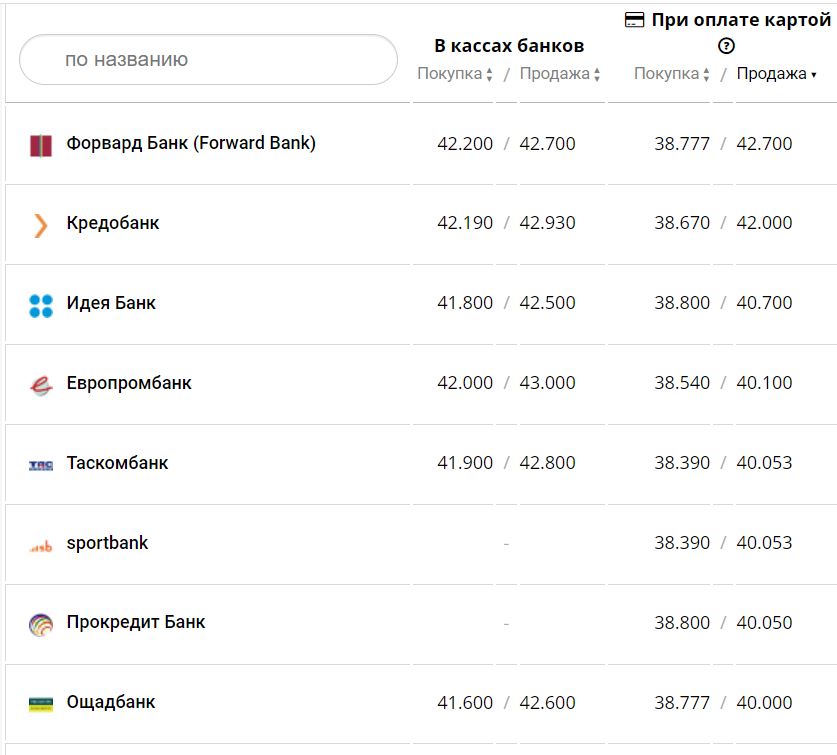Sort by card payment Покупка column

pyautogui.click(x=672, y=74)
